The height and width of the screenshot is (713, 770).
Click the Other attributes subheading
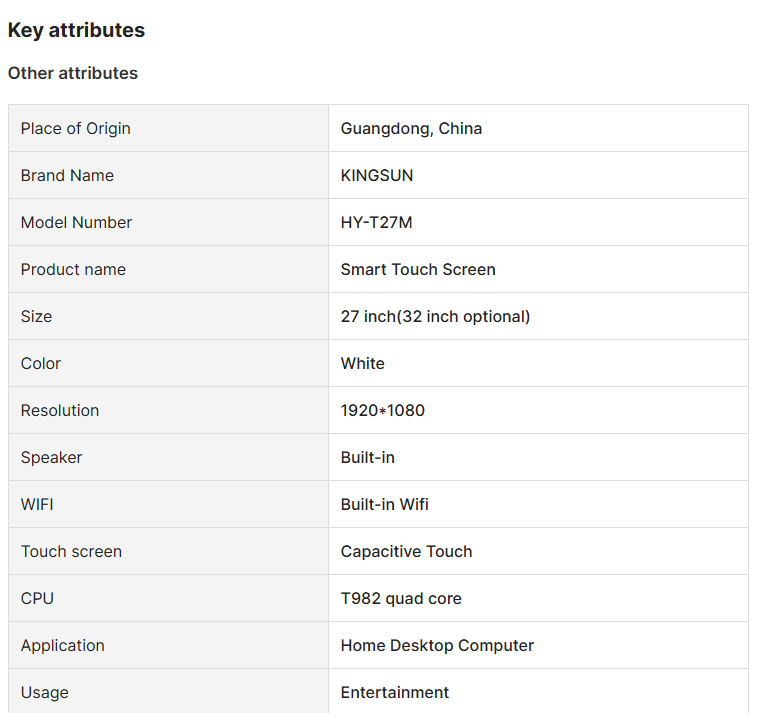click(x=73, y=73)
